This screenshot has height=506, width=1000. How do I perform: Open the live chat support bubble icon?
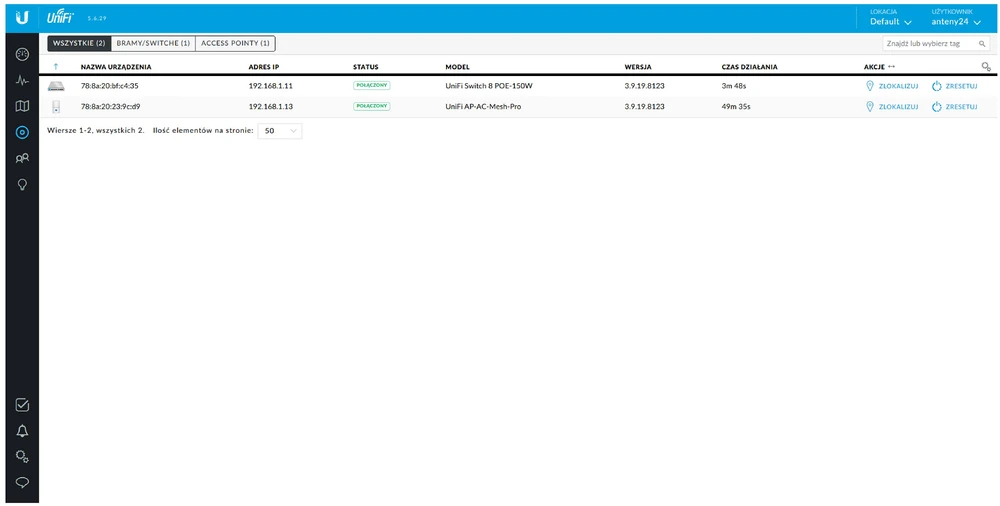[22, 482]
